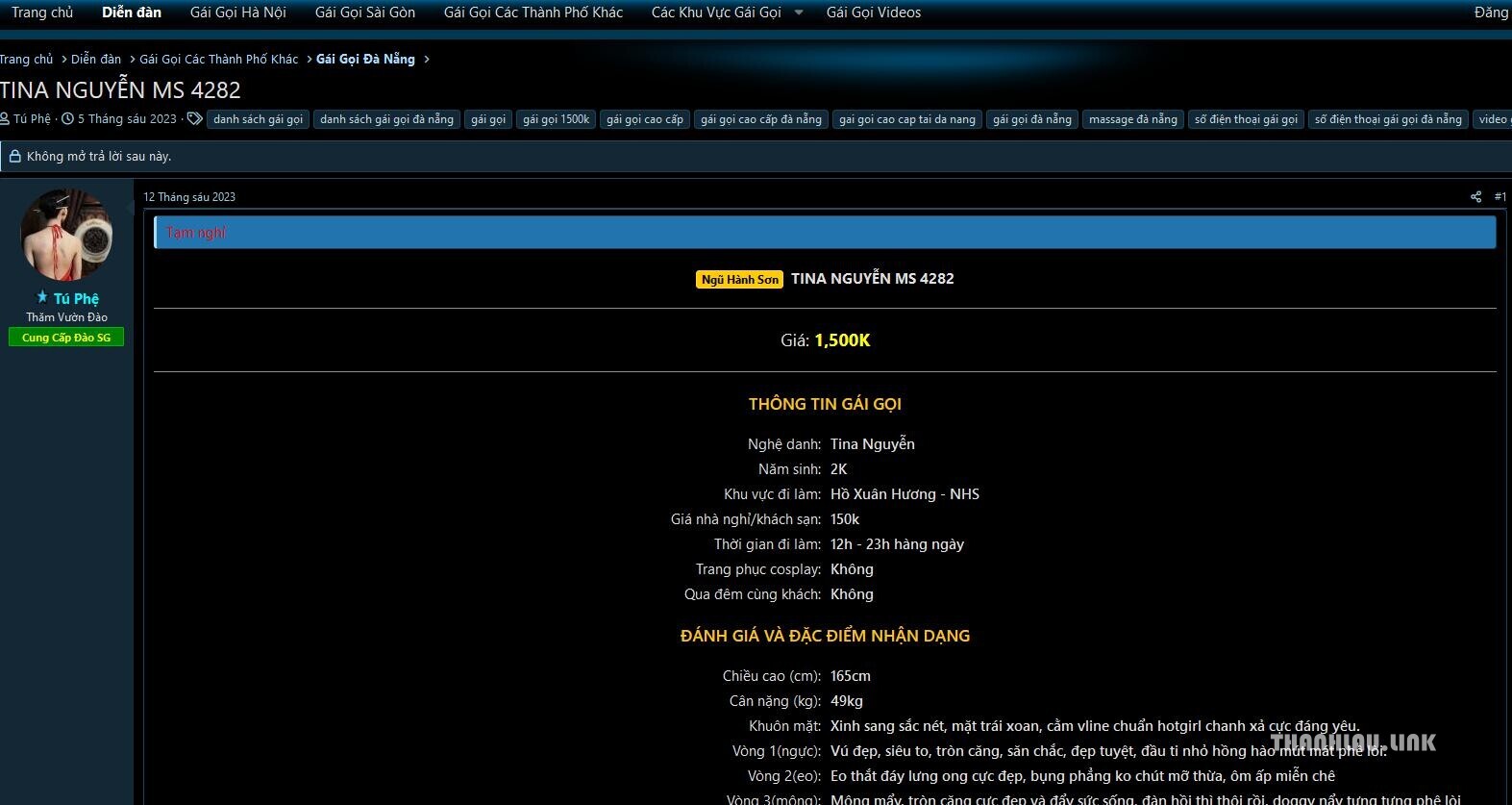Select the 'gái gọi 1500k' tag
Image resolution: width=1512 pixels, height=805 pixels.
pyautogui.click(x=557, y=119)
